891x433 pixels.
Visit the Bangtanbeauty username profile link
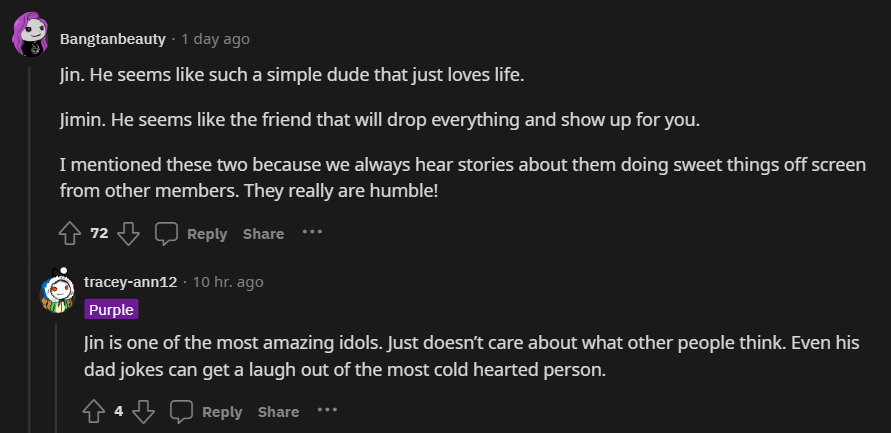pos(113,39)
